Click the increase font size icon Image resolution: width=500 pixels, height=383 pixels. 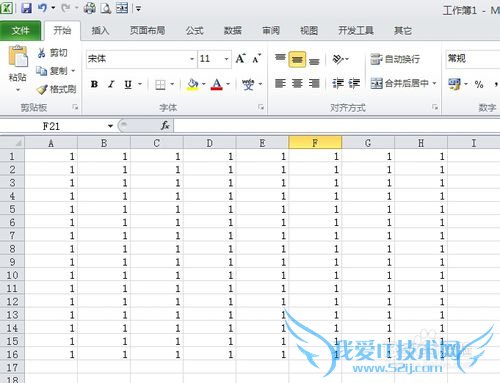pyautogui.click(x=240, y=59)
